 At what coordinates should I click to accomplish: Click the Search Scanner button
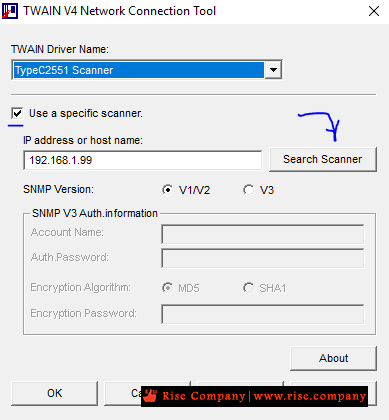click(323, 159)
